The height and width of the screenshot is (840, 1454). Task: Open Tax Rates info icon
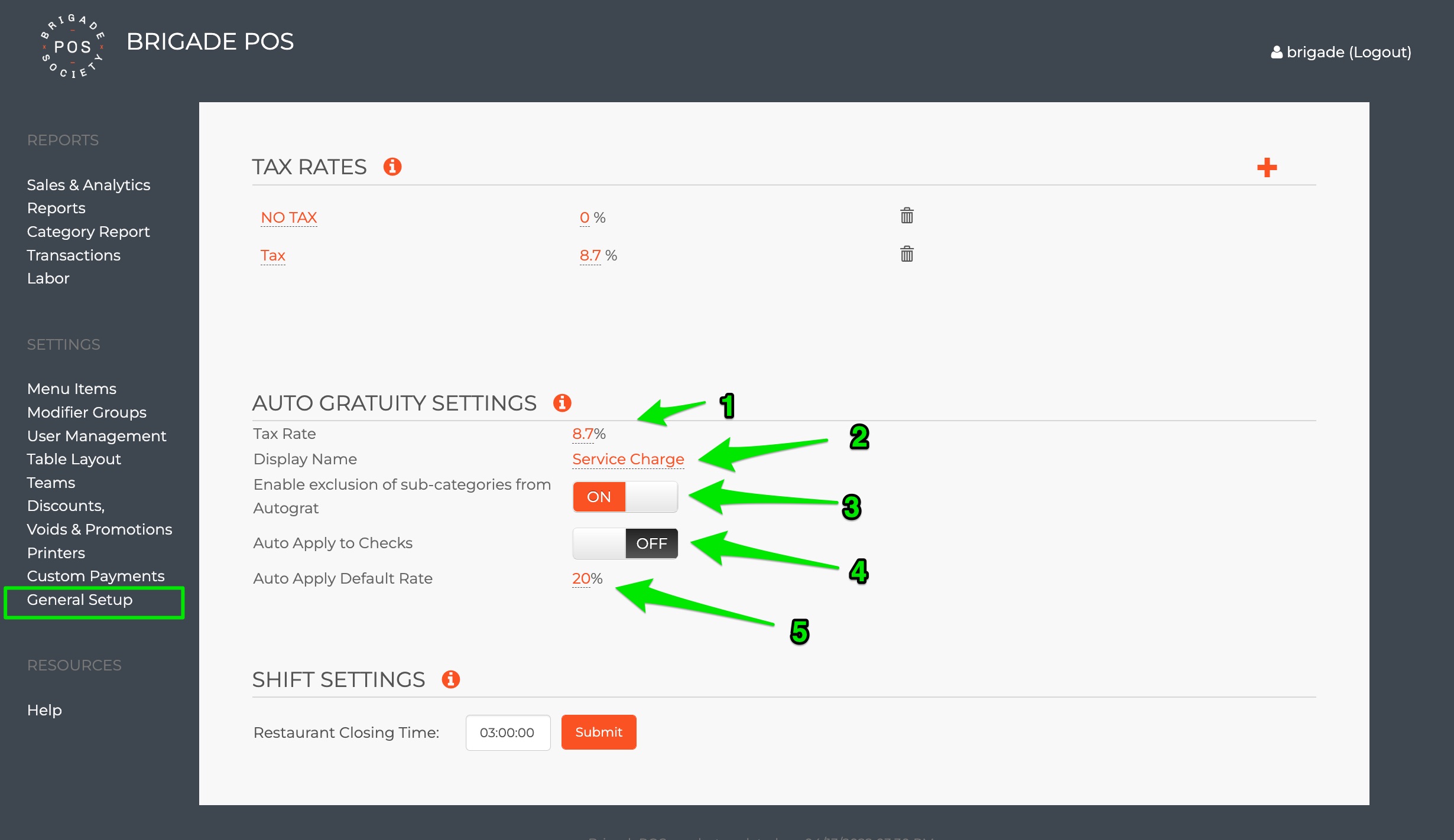coord(392,167)
